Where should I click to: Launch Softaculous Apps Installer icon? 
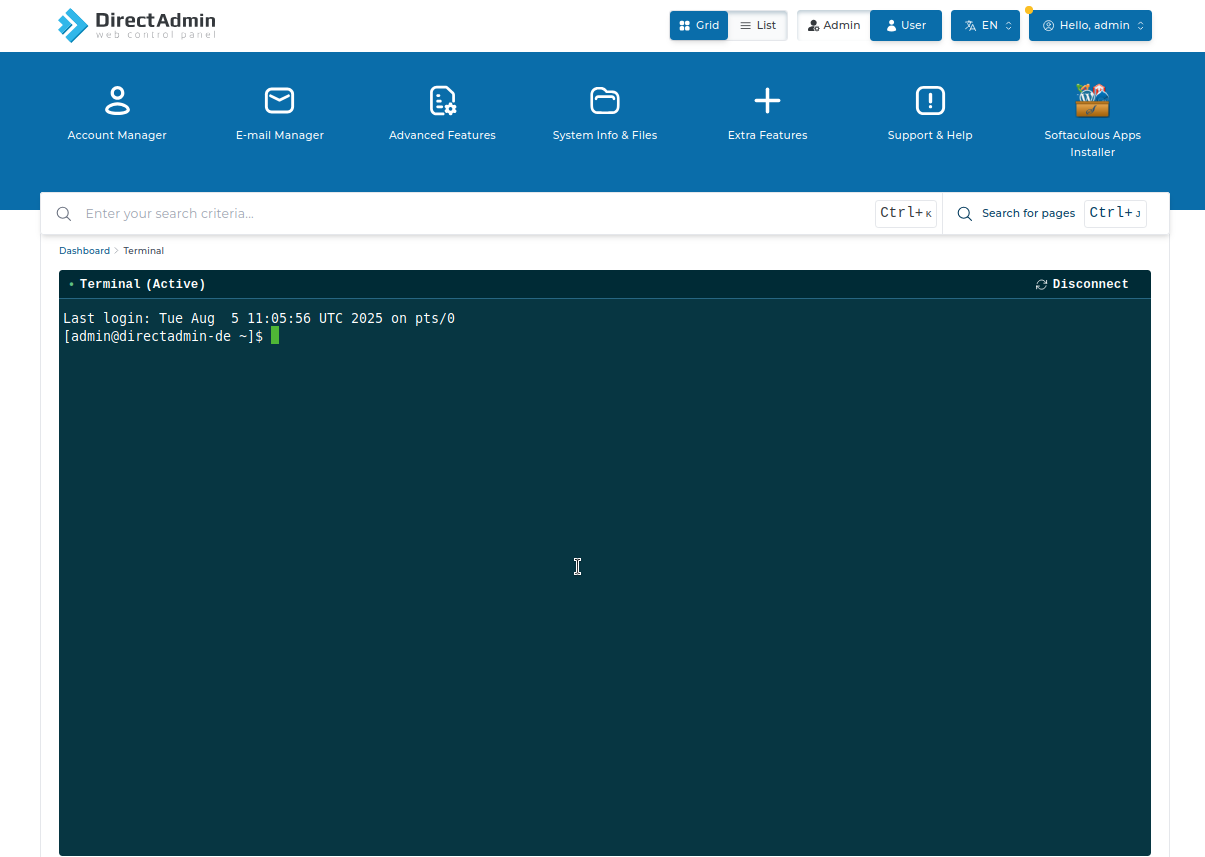(1092, 100)
